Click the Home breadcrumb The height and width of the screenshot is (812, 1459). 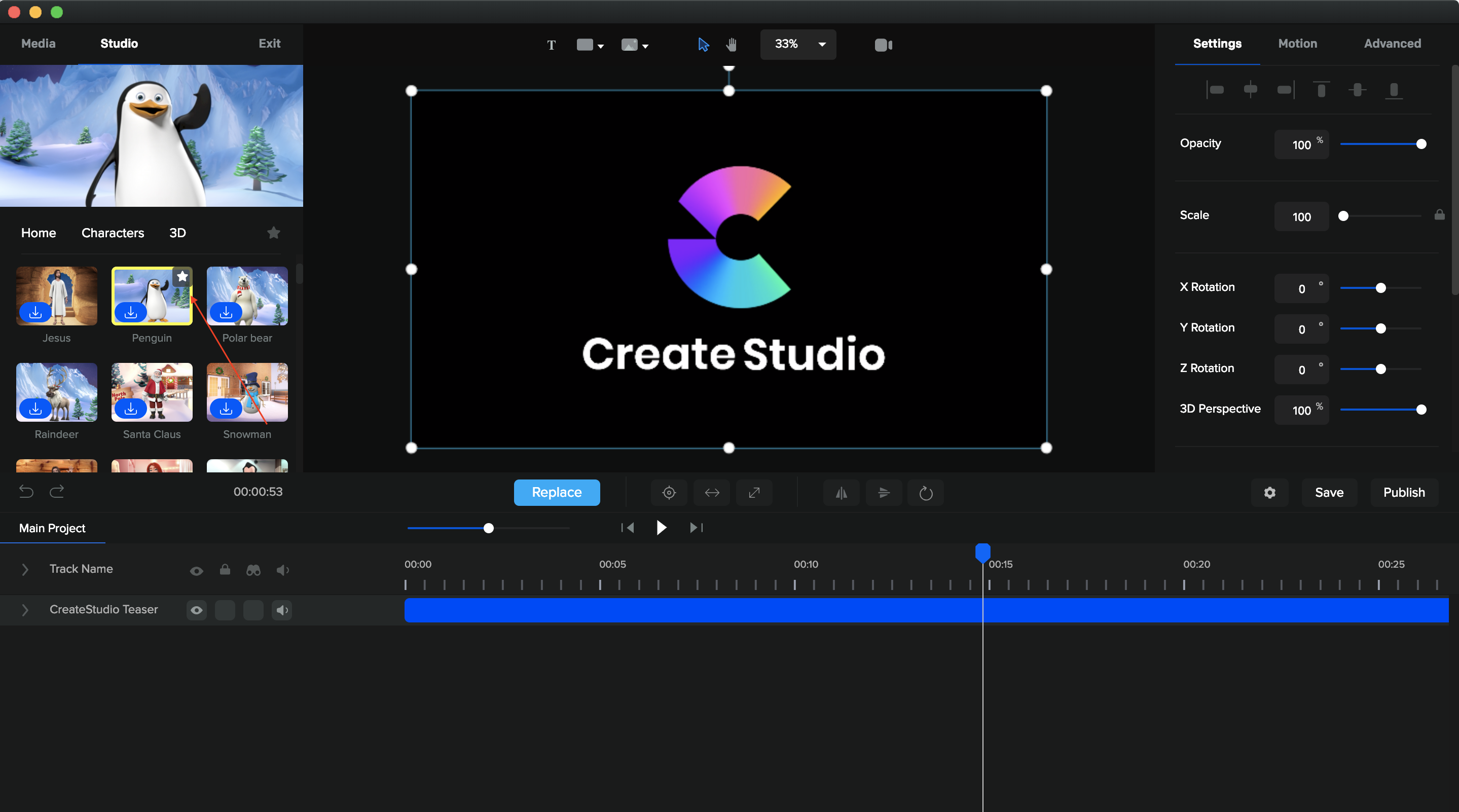39,233
